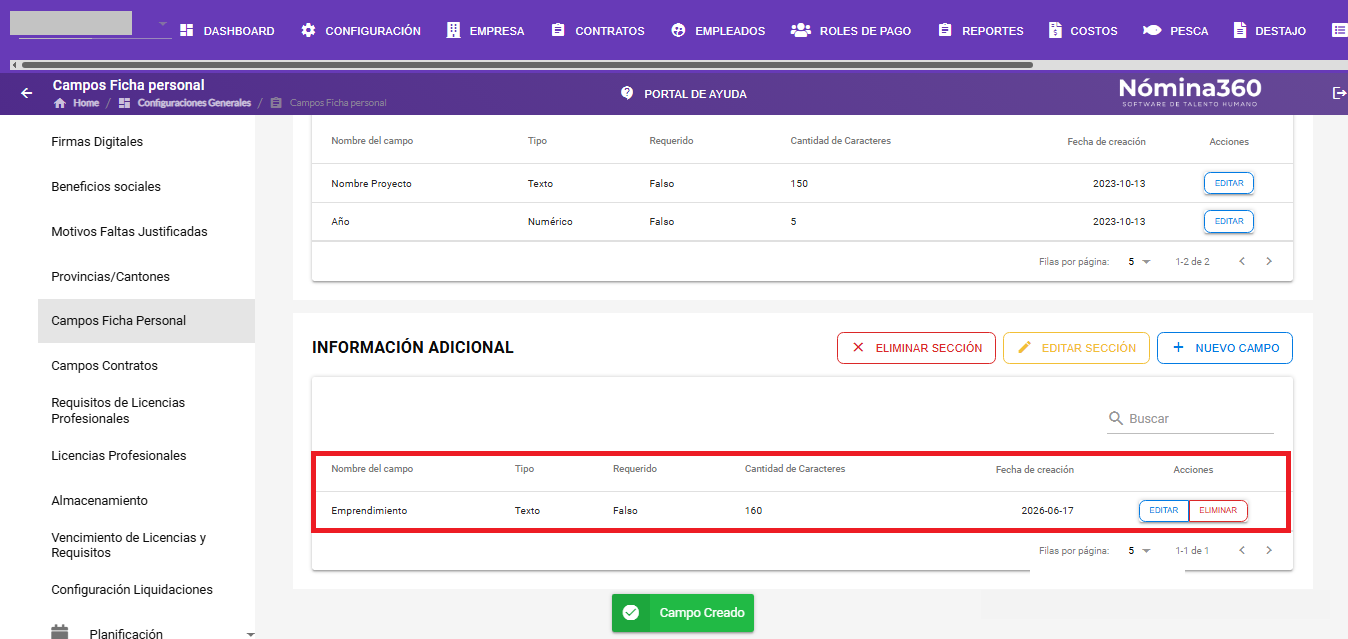
Task: Click the 2026-06-17 creation date
Action: point(1047,510)
